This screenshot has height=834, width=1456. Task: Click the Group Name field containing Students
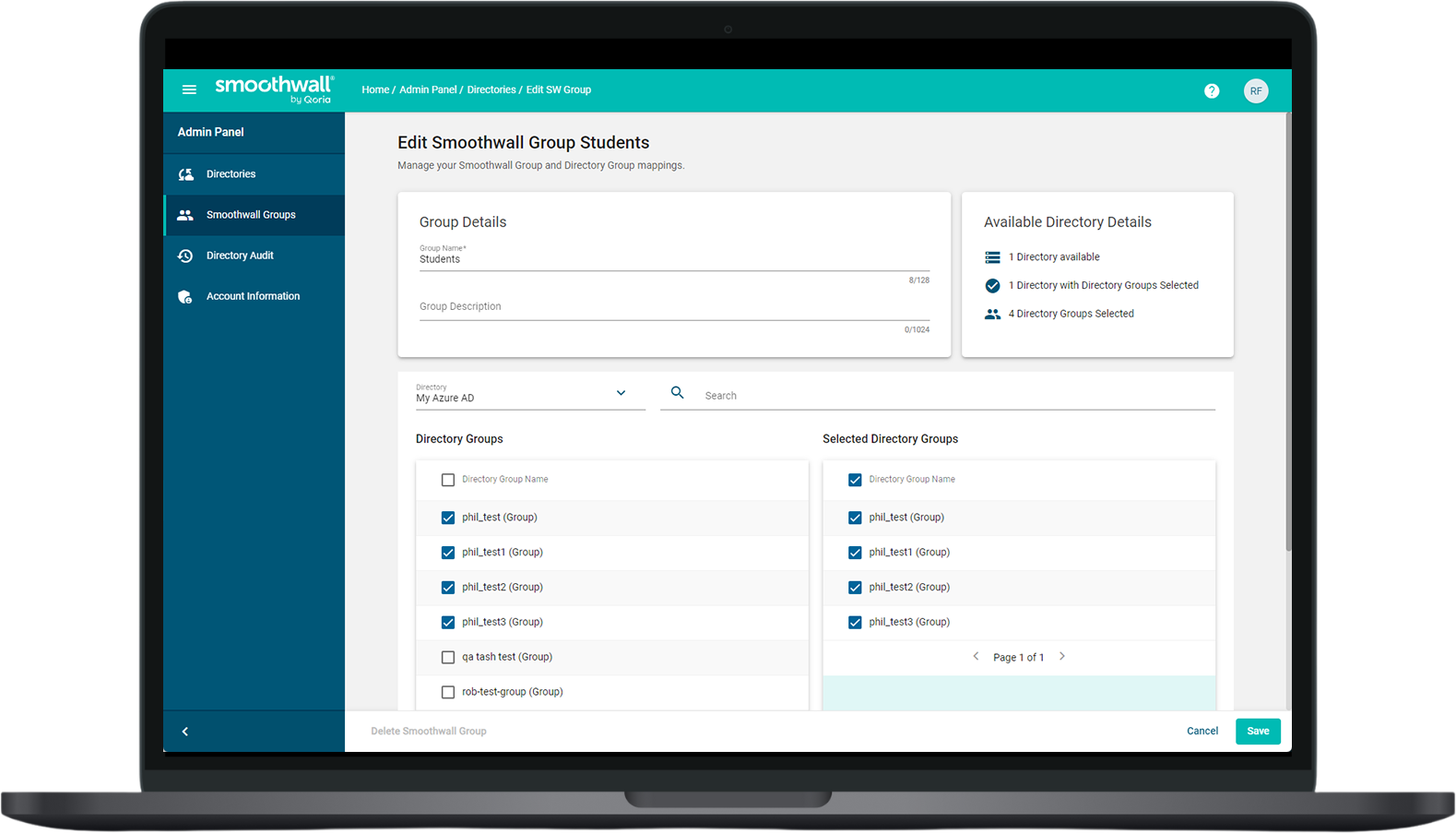(674, 257)
